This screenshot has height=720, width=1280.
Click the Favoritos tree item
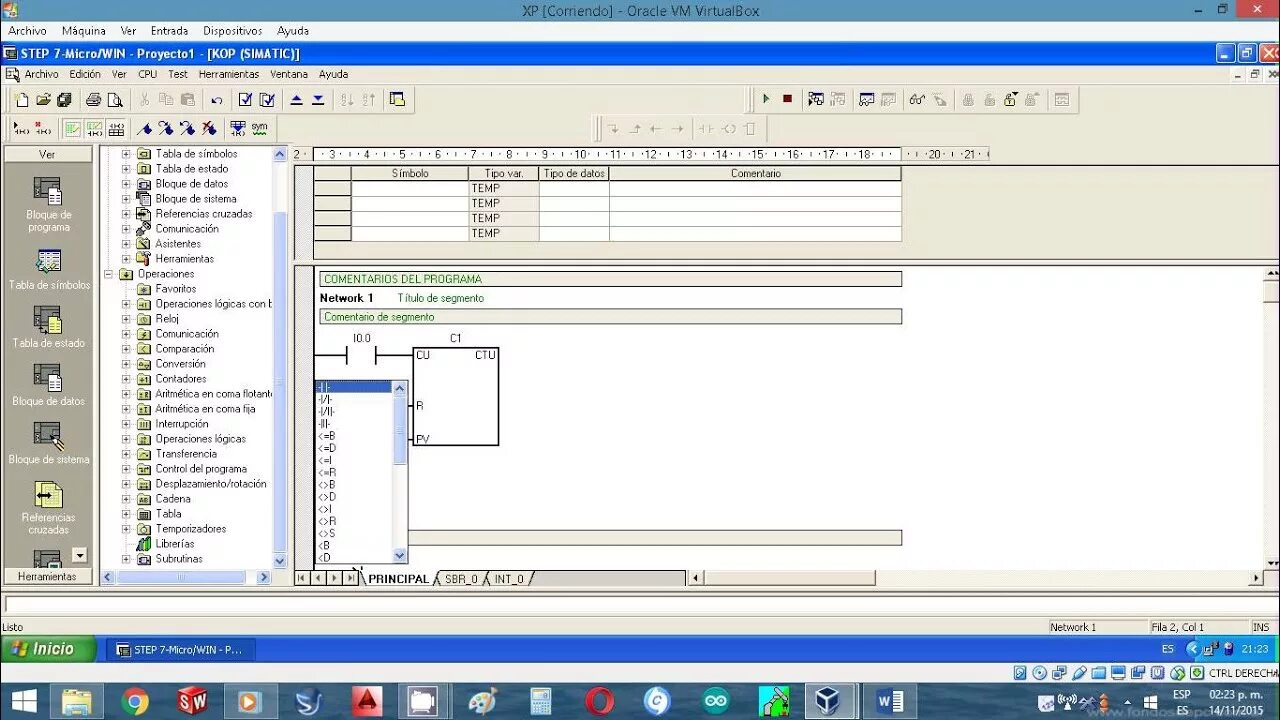tap(175, 289)
